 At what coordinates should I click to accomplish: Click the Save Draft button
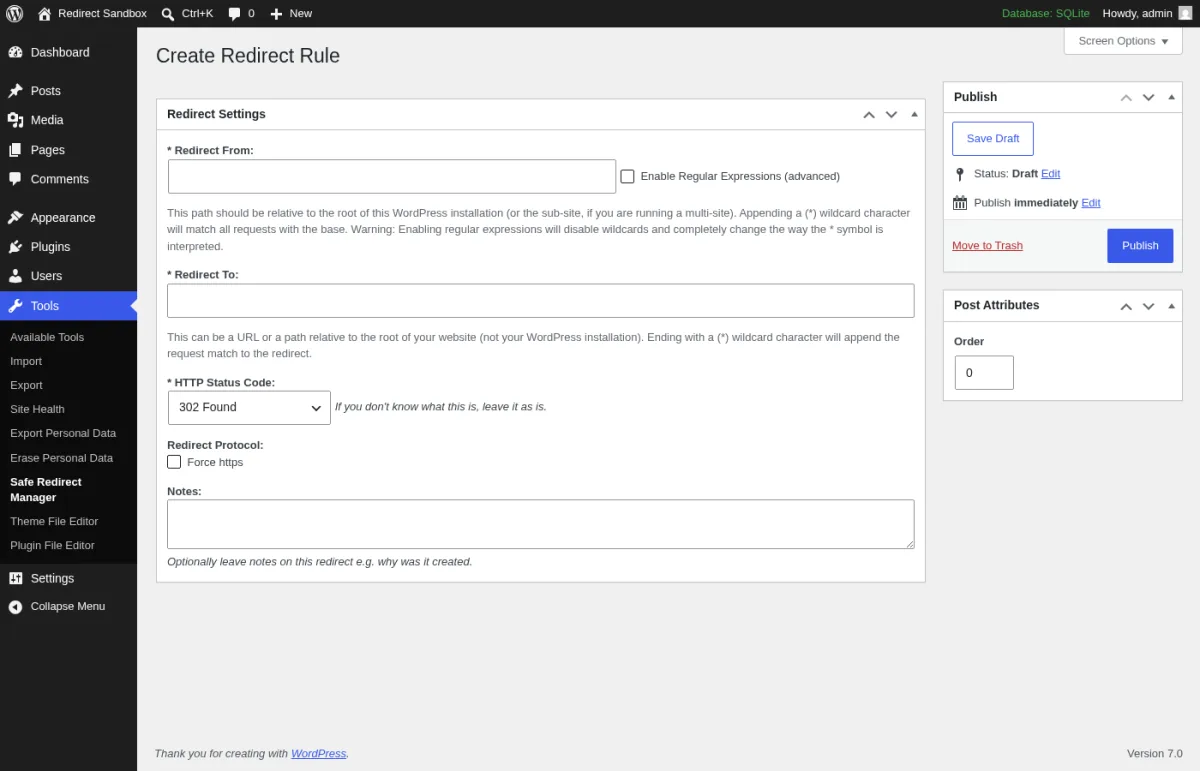pyautogui.click(x=993, y=138)
